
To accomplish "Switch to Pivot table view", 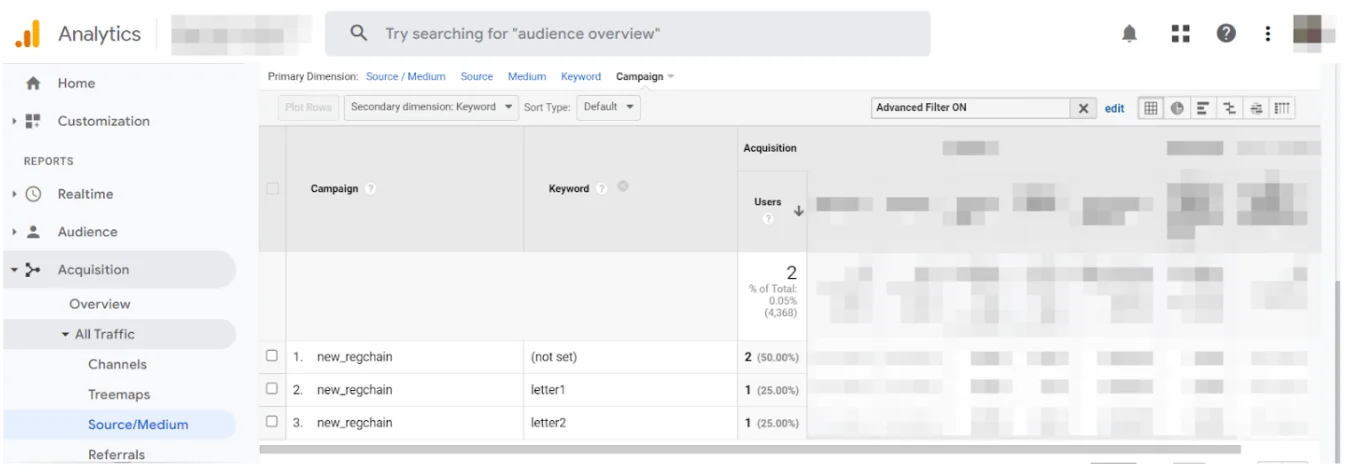I will point(1282,108).
